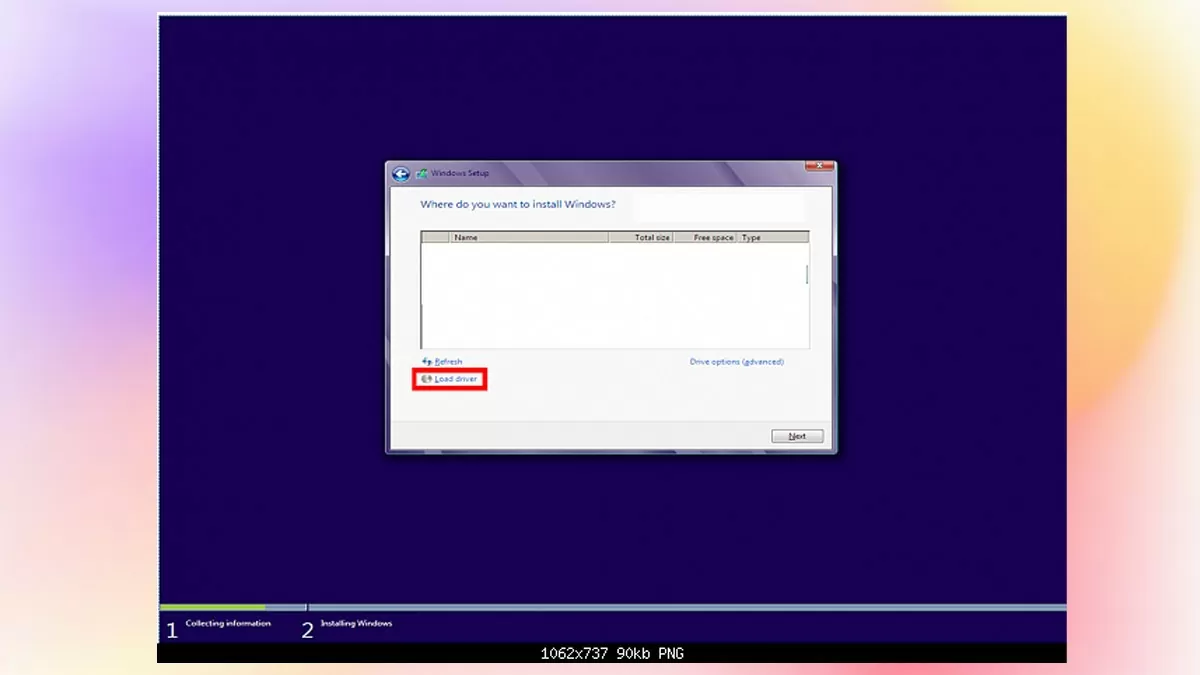Click the Load driver icon in red box

pyautogui.click(x=429, y=379)
